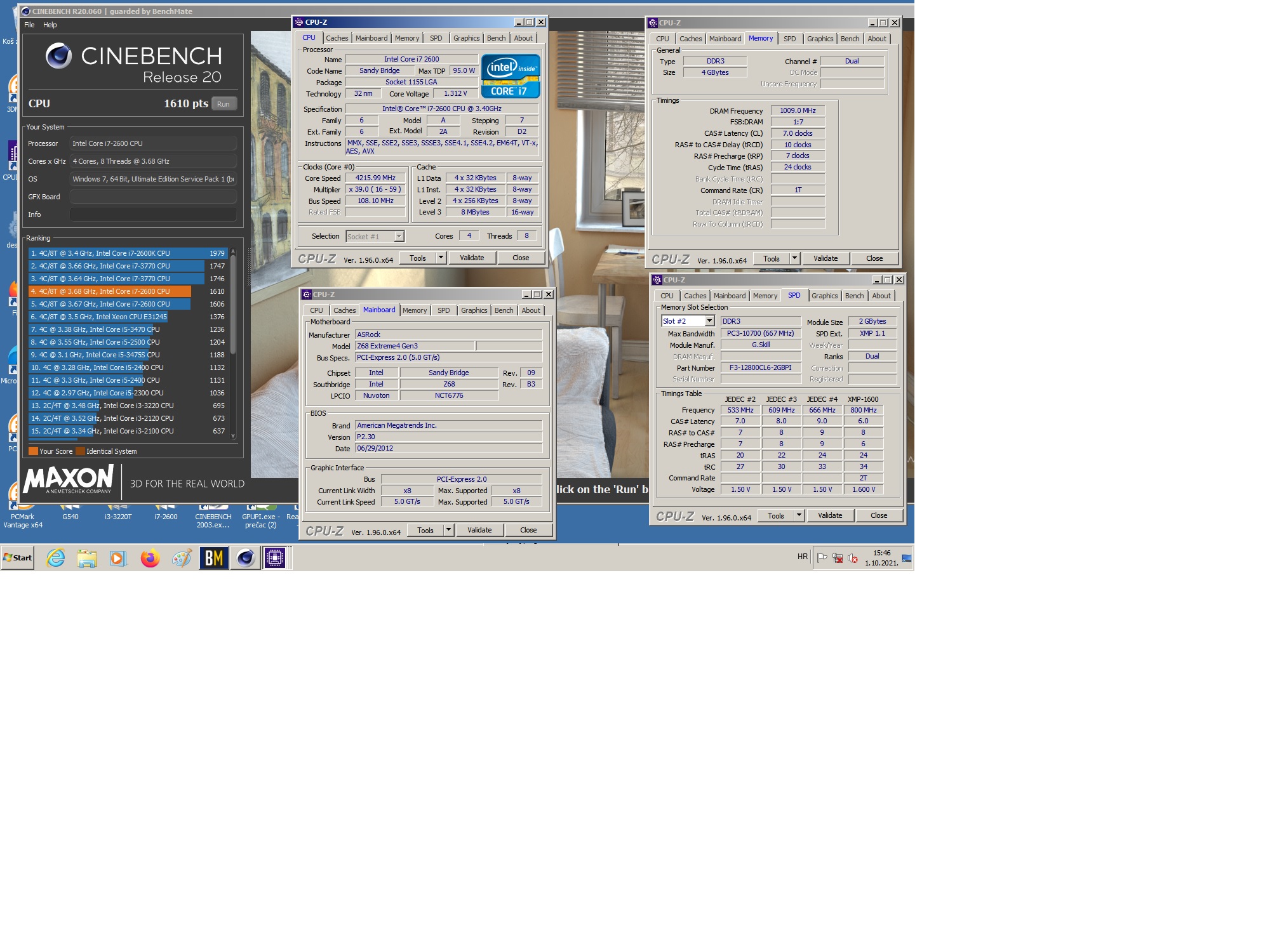Viewport: 1270px width, 952px height.
Task: Click Tools button in SPD window
Action: pos(776,515)
